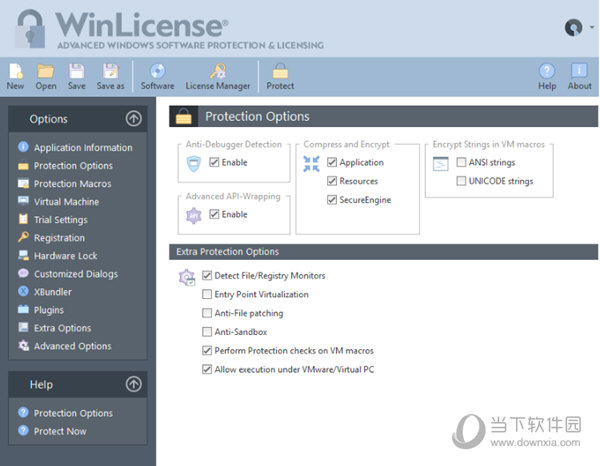The image size is (600, 466).
Task: Collapse the Options panel
Action: tap(134, 118)
